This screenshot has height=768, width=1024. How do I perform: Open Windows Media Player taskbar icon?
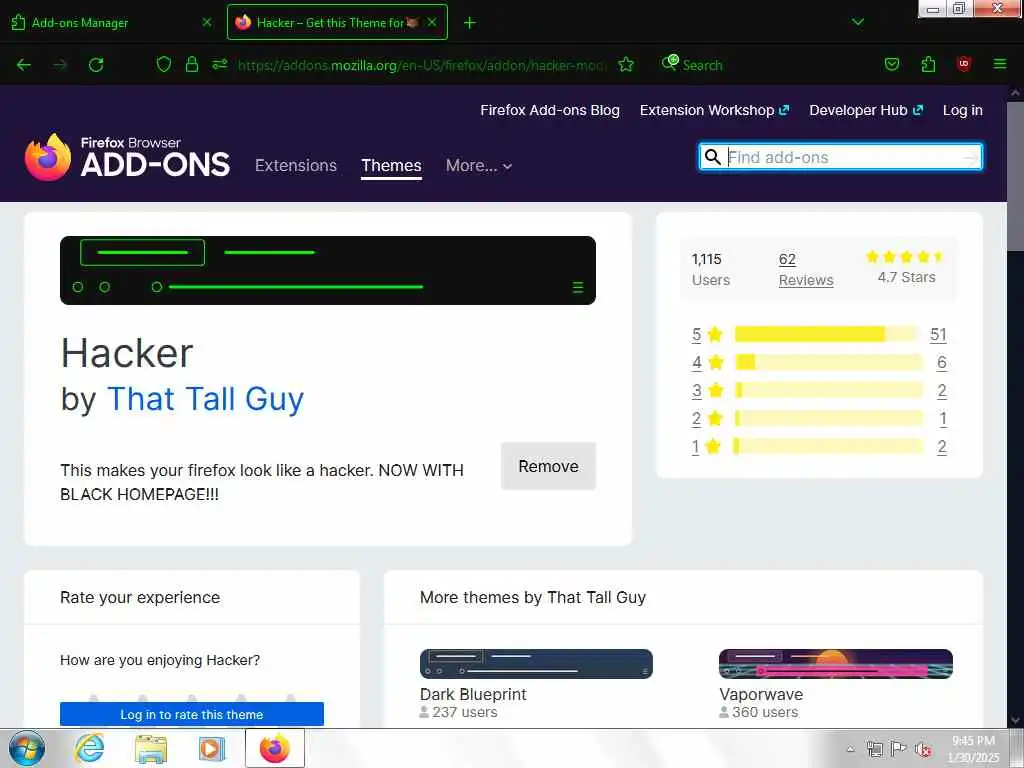[212, 748]
